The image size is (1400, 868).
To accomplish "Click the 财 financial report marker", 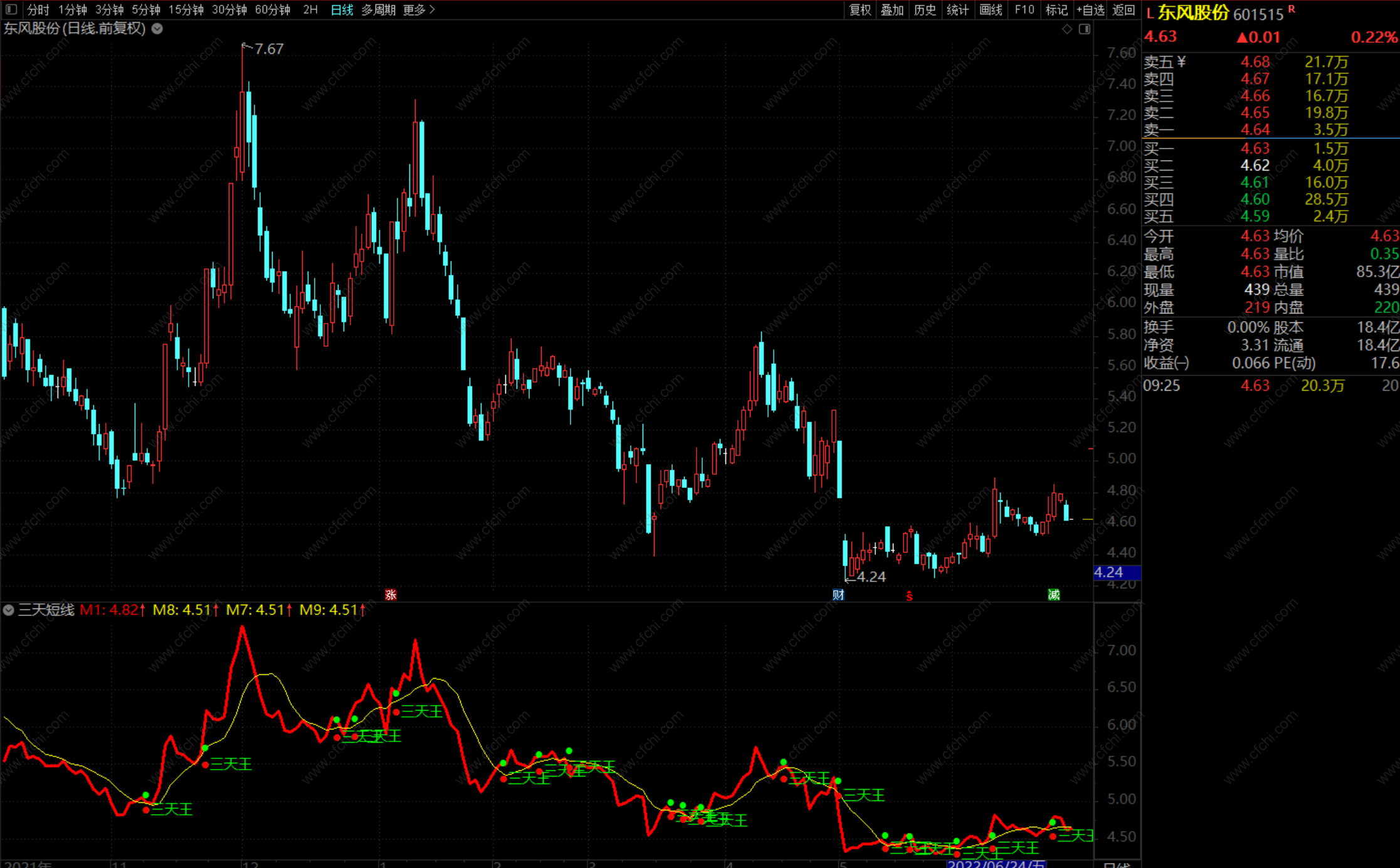I will click(838, 595).
